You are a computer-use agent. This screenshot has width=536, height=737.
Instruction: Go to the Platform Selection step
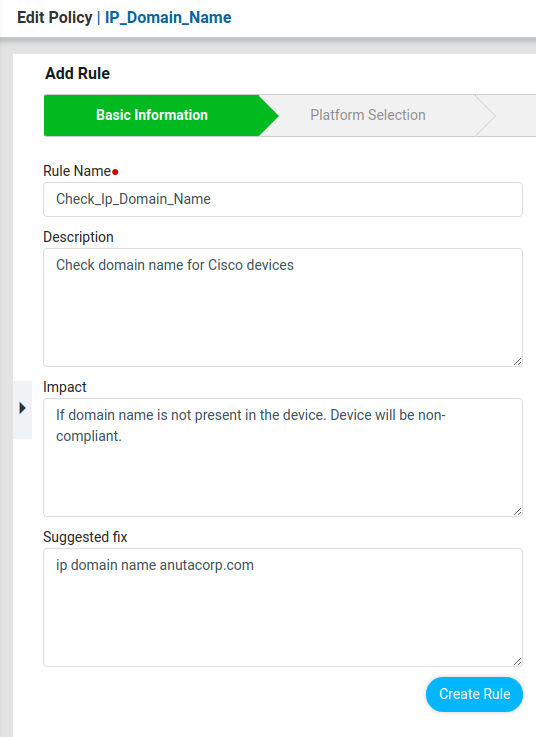pos(368,115)
